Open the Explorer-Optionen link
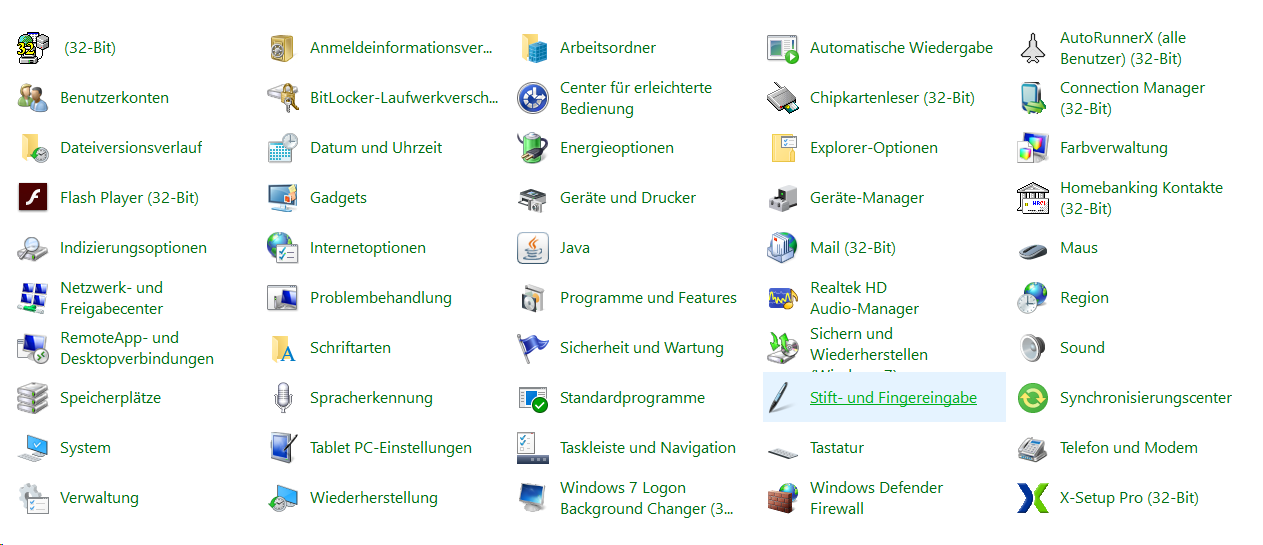Viewport: 1263px width, 545px height. pyautogui.click(x=874, y=148)
